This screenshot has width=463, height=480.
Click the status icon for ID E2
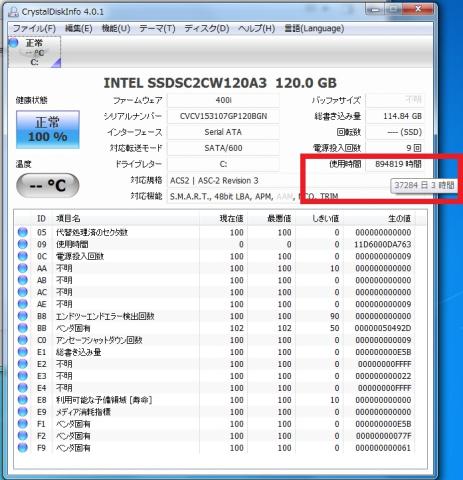23,364
